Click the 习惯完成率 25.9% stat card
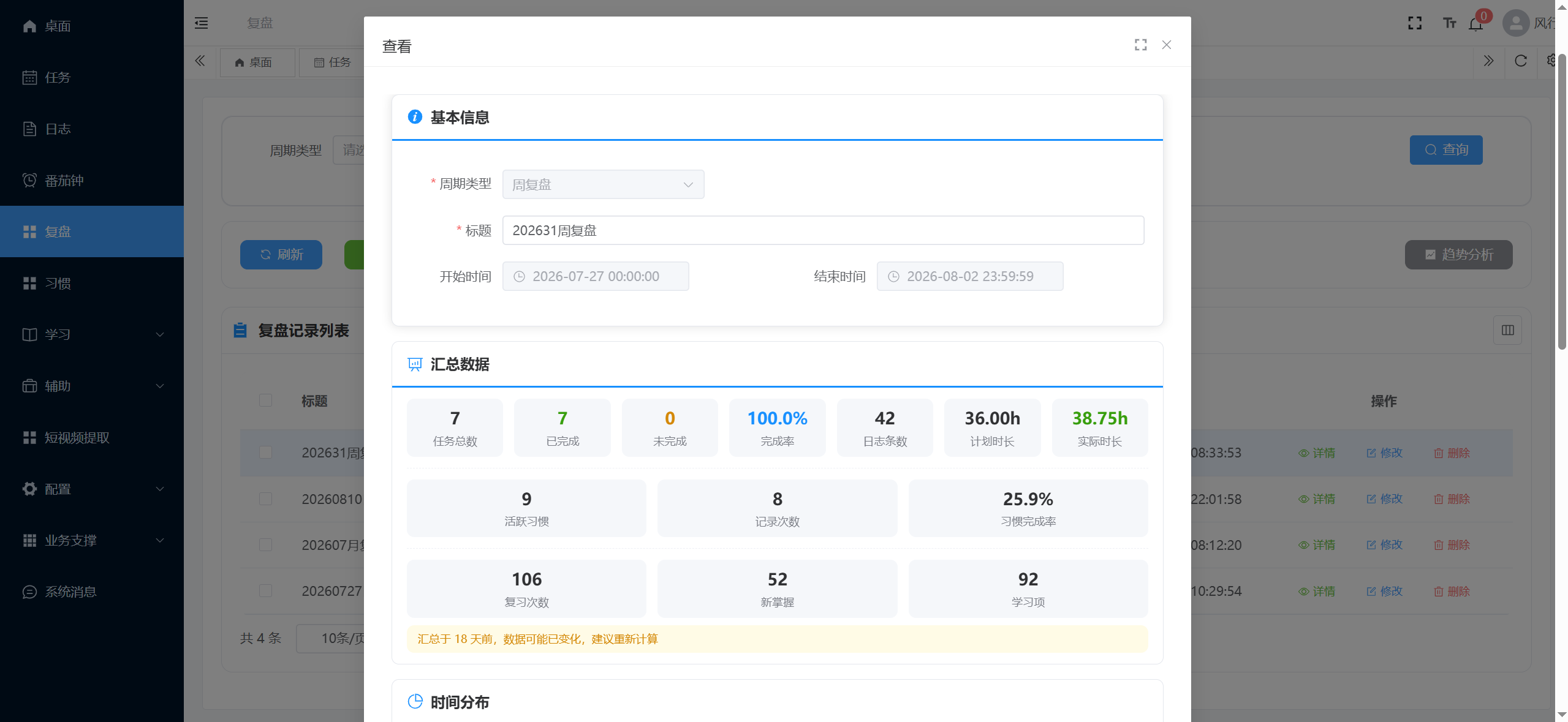1568x722 pixels. pos(1028,508)
